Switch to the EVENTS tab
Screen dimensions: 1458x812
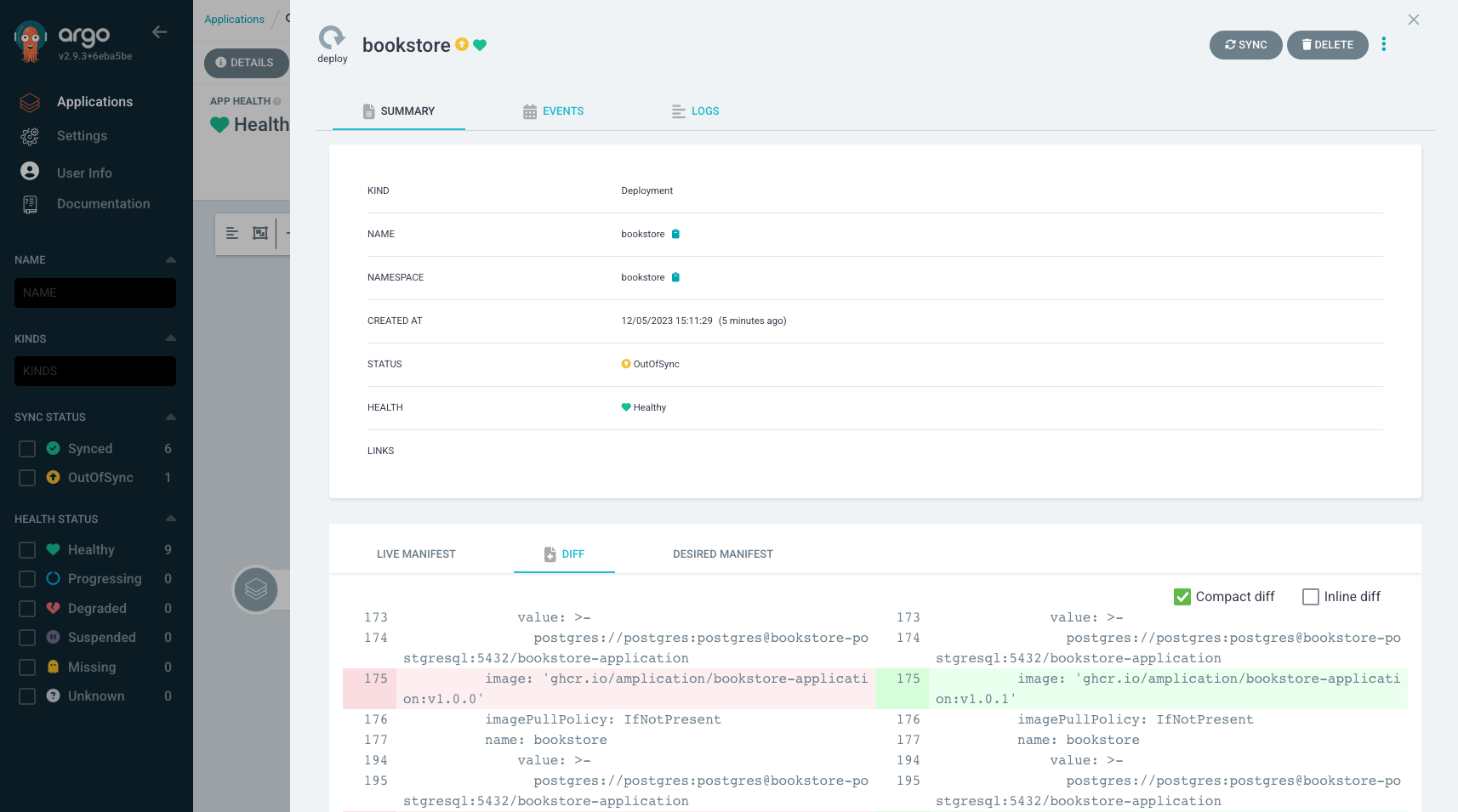[x=553, y=111]
